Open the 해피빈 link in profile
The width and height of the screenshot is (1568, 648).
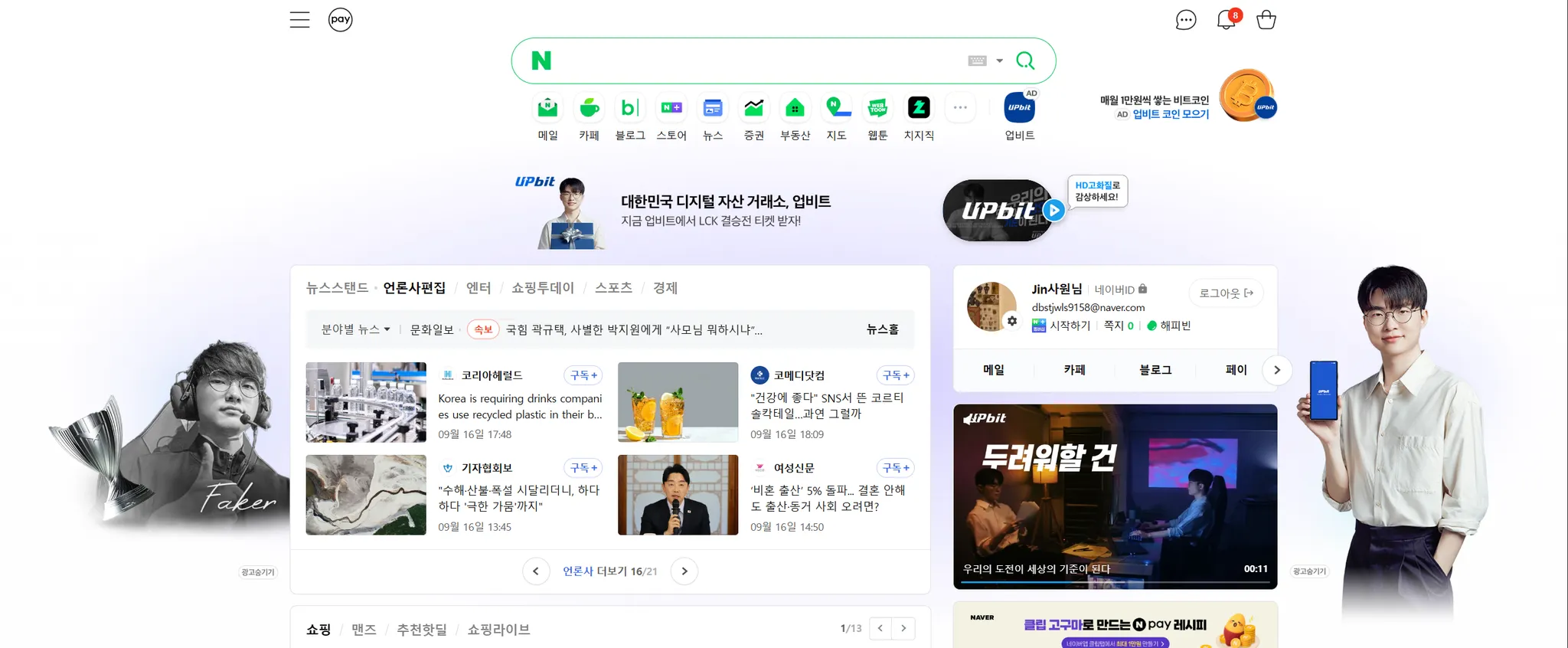(1169, 326)
